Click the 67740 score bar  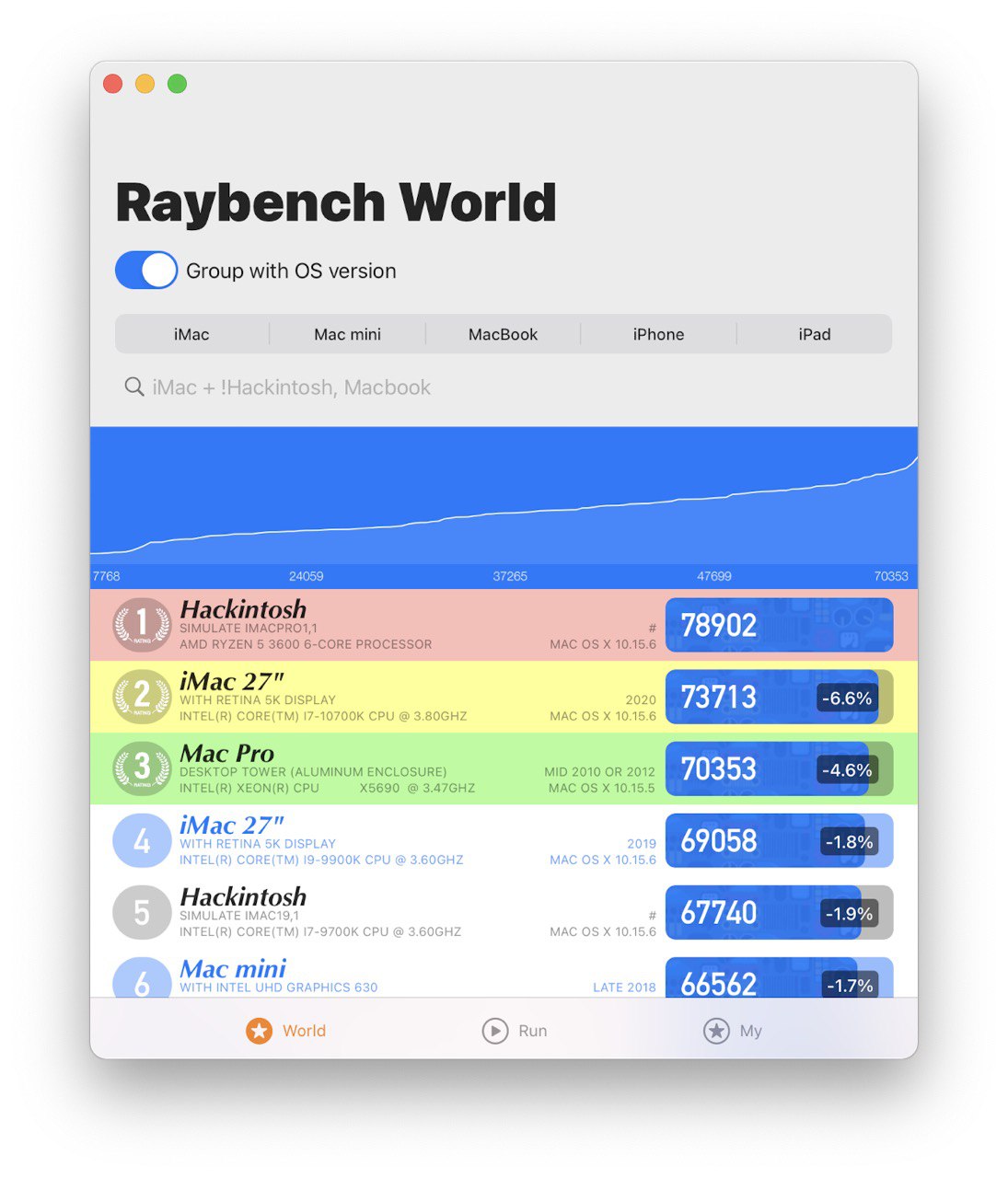tap(779, 912)
